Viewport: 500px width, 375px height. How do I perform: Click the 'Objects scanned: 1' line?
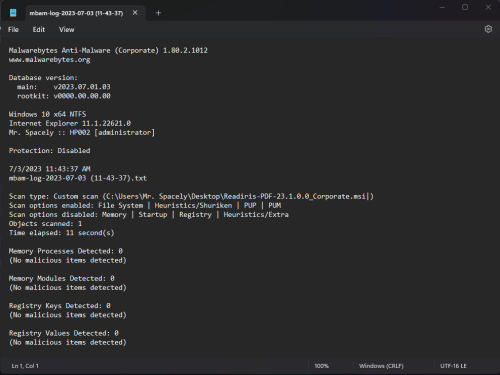pos(45,224)
